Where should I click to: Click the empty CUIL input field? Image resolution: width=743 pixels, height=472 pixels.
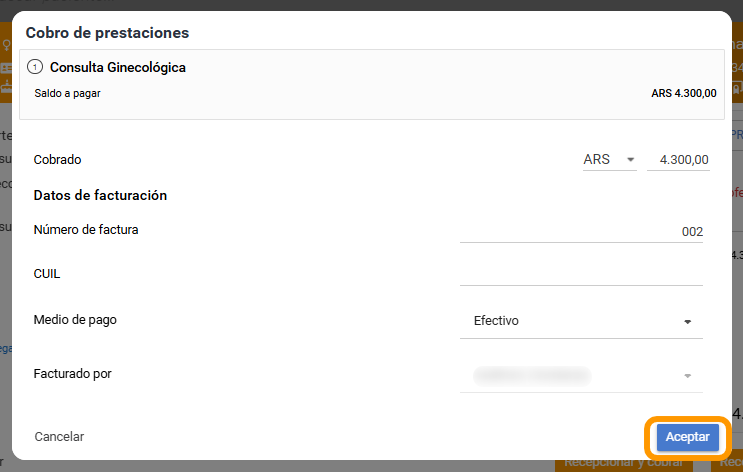click(x=581, y=275)
